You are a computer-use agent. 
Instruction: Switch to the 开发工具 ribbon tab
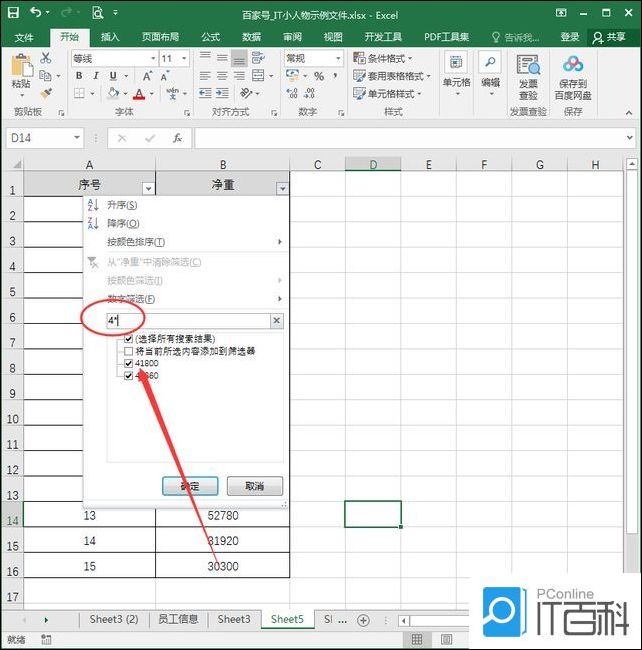pyautogui.click(x=383, y=37)
